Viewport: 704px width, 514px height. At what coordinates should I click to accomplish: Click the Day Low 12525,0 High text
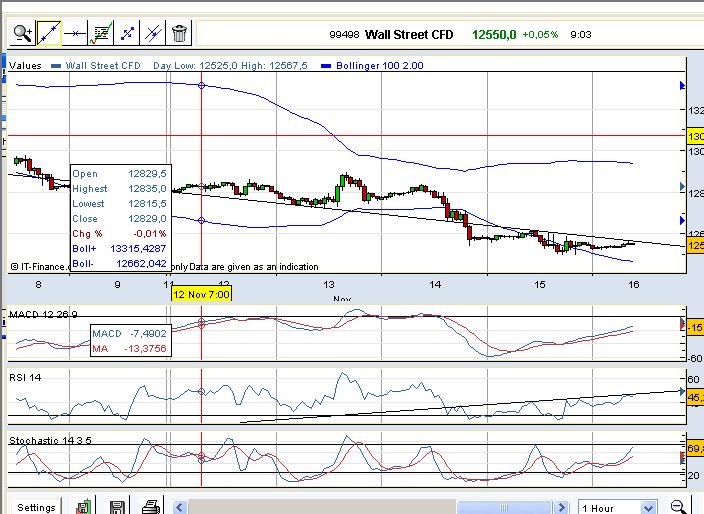(230, 66)
